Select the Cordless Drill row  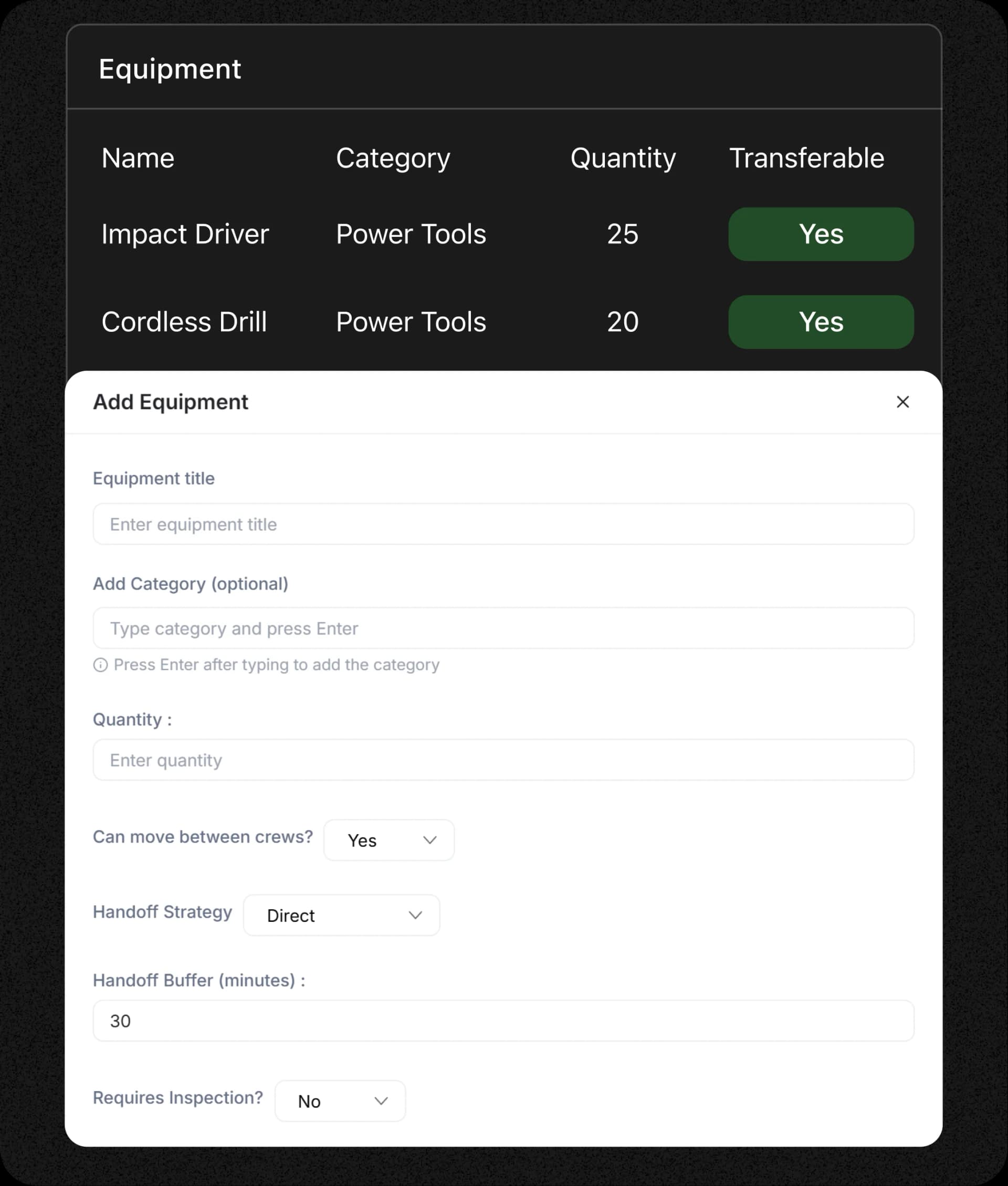point(184,322)
